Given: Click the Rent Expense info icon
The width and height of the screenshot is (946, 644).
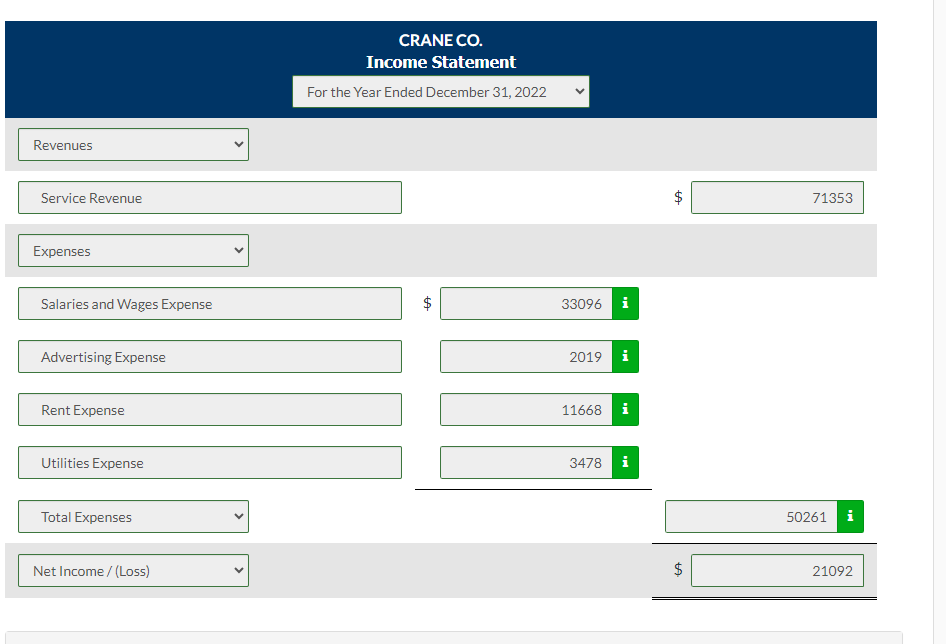Looking at the screenshot, I should [x=624, y=409].
